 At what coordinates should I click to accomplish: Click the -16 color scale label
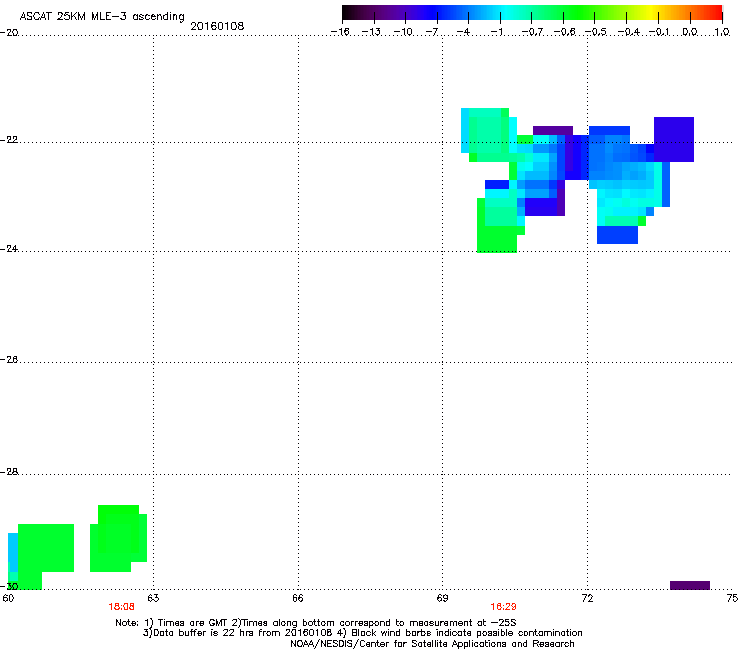pyautogui.click(x=340, y=32)
